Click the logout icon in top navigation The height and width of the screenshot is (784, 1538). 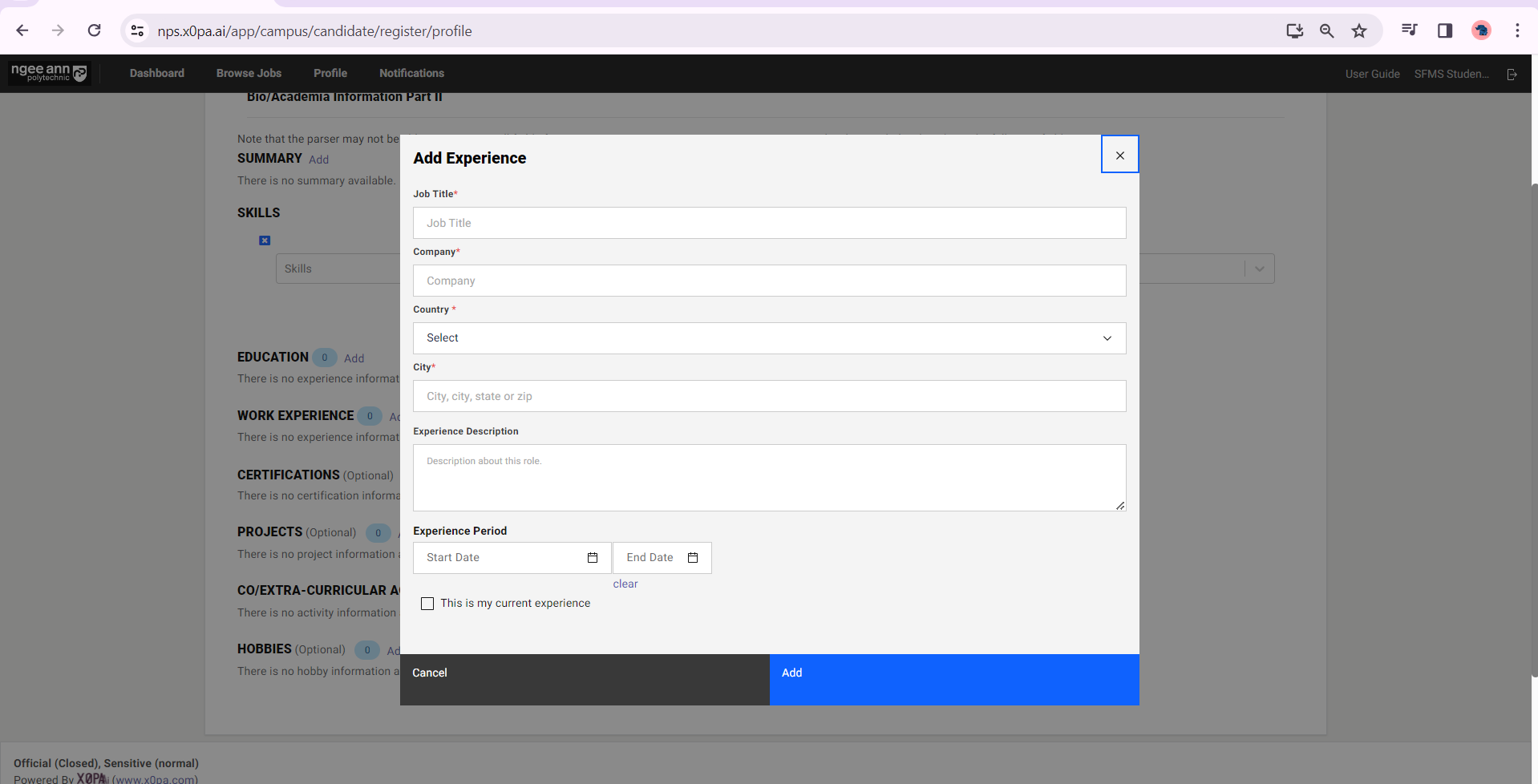(x=1512, y=74)
